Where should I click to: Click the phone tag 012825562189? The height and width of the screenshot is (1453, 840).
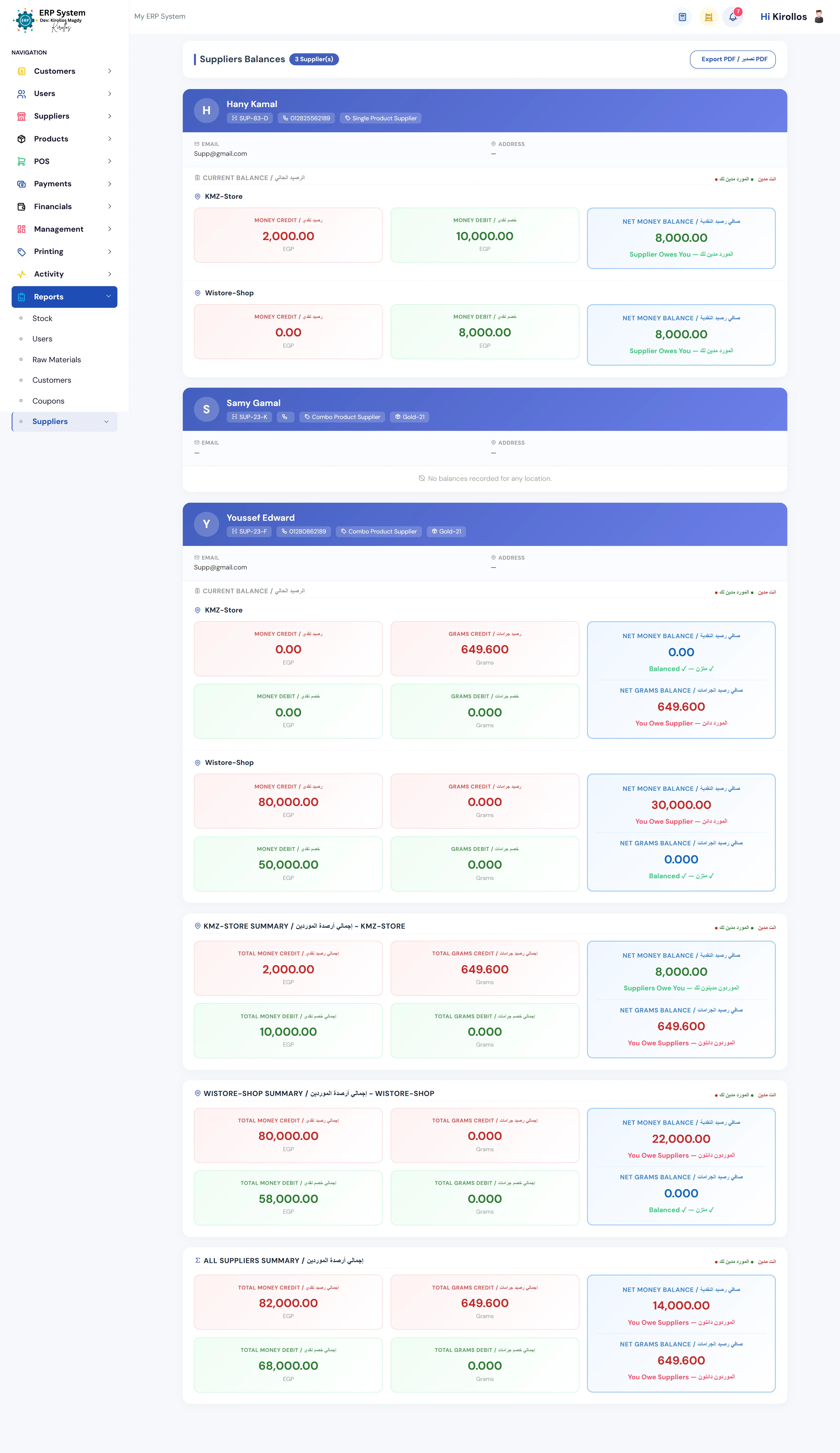(306, 118)
